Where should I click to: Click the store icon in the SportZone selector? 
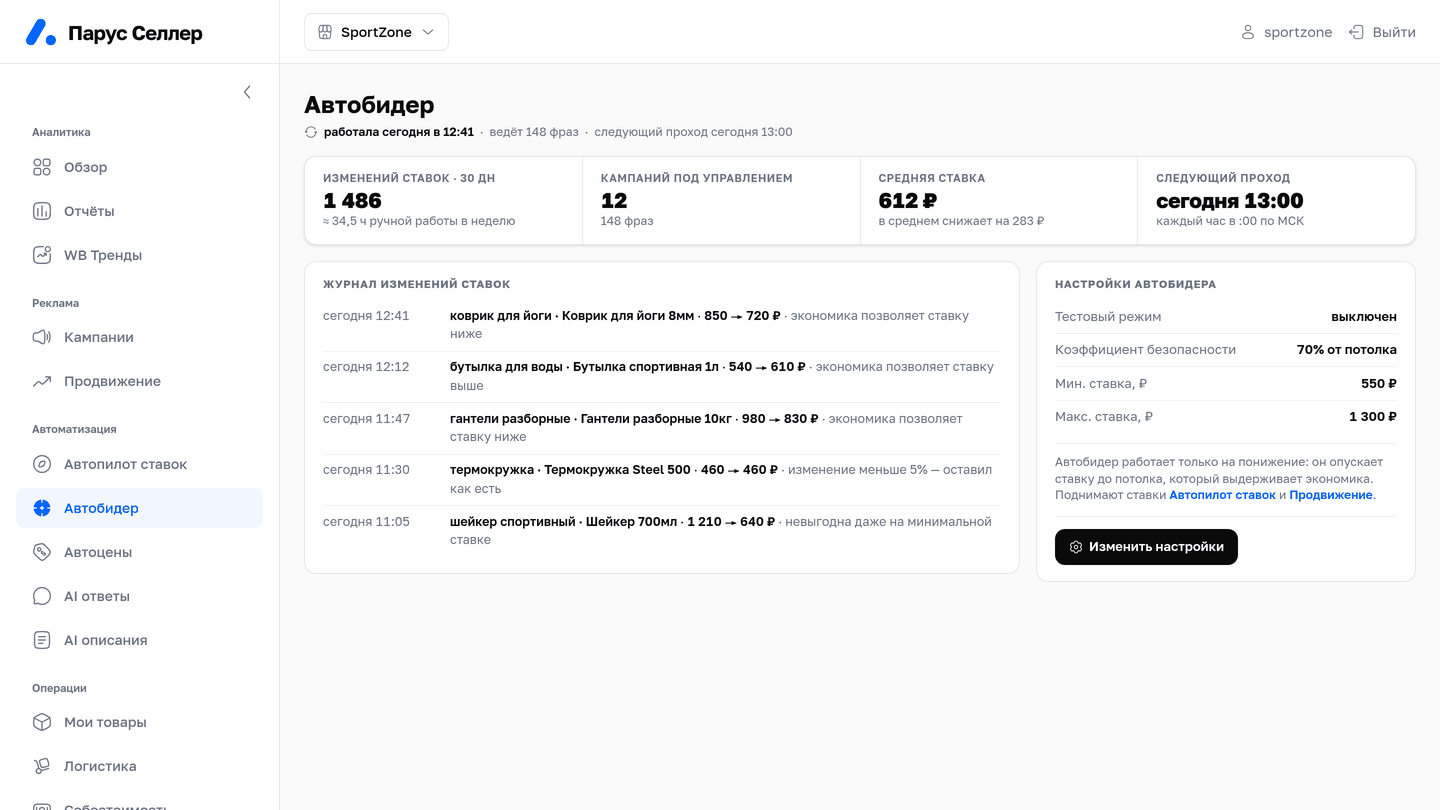coord(325,32)
